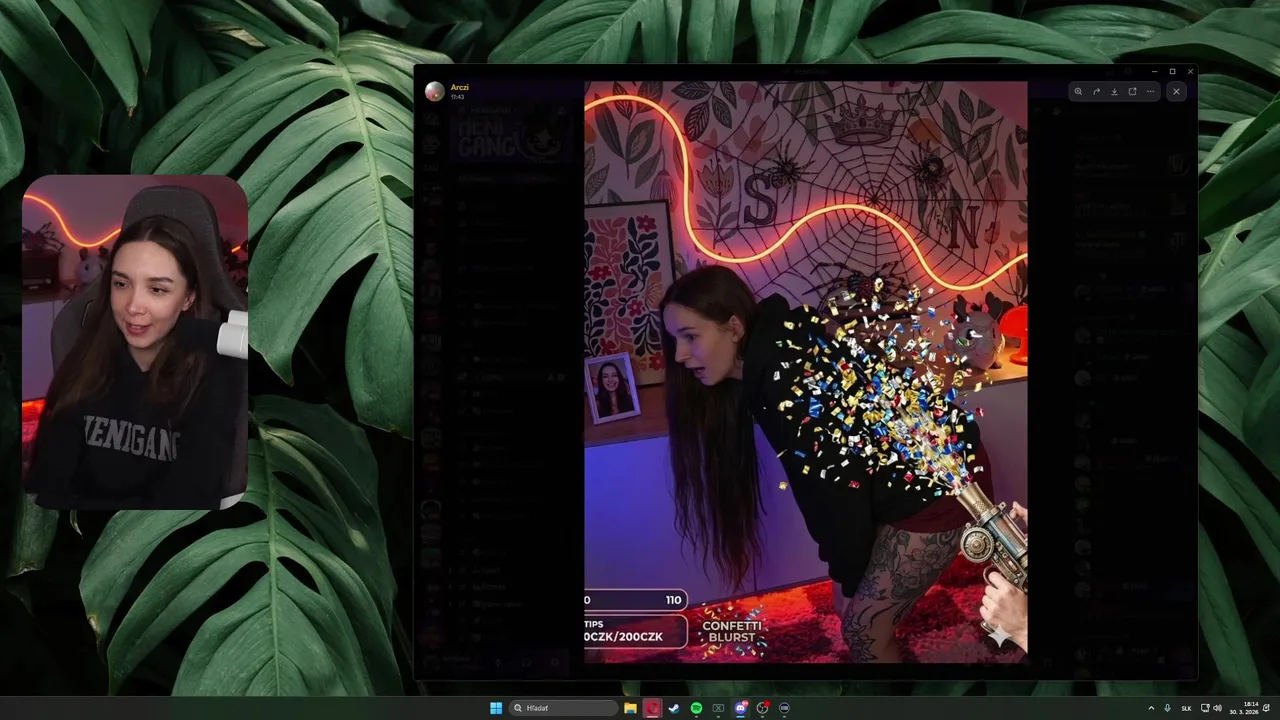
Task: Open Steam from the taskbar
Action: 674,708
